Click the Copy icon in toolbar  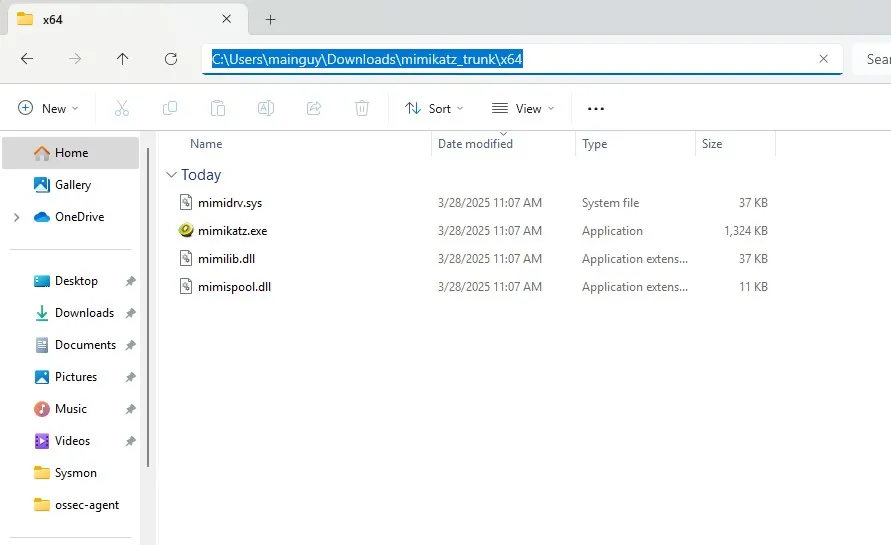tap(170, 108)
